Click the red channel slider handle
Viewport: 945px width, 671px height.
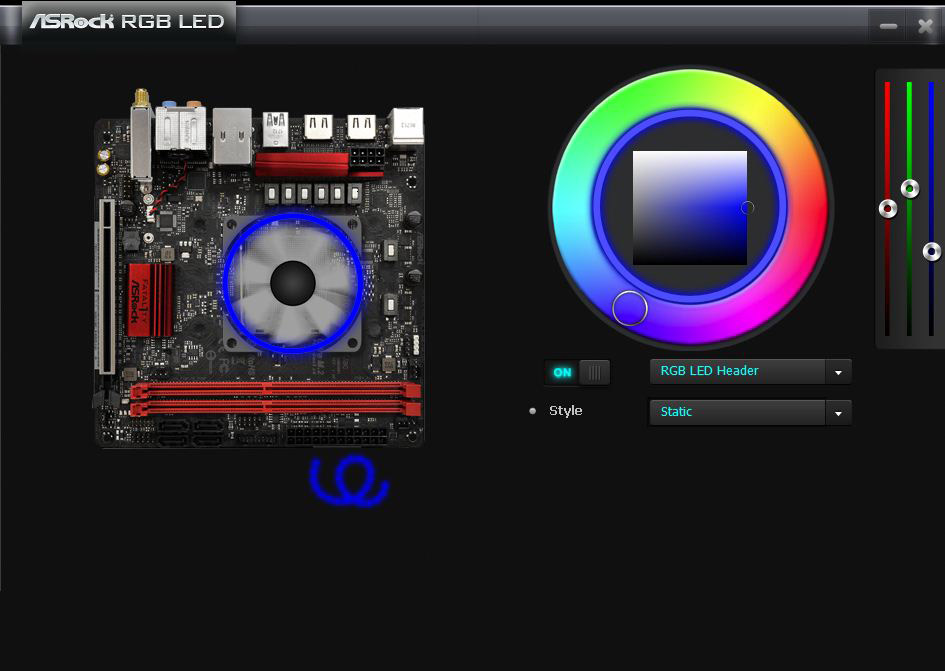tap(888, 209)
